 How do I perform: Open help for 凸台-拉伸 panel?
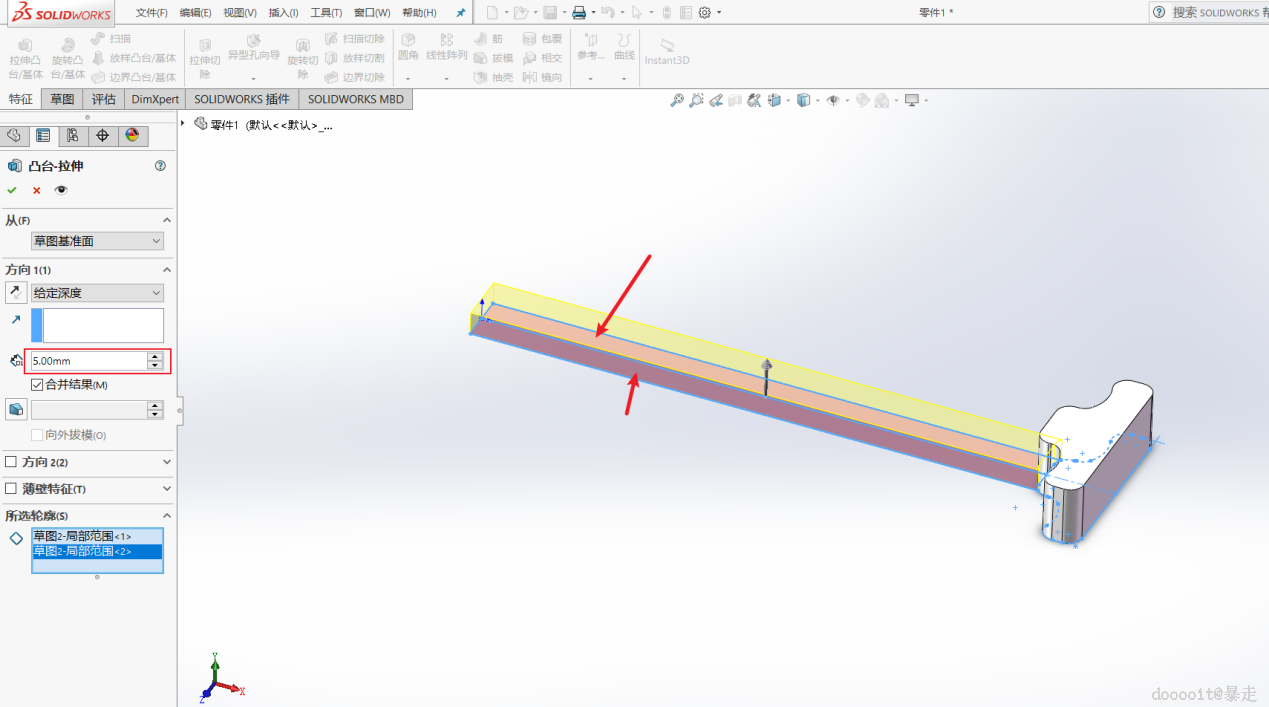click(x=160, y=166)
